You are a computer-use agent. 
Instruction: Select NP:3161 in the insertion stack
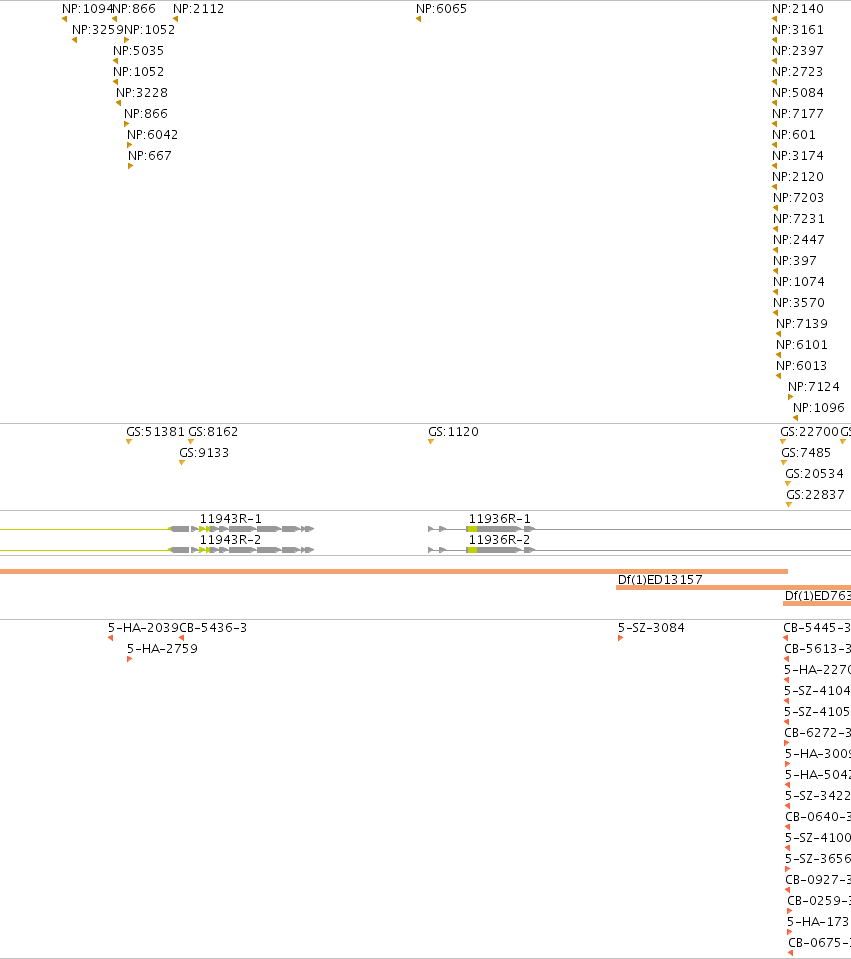(798, 29)
